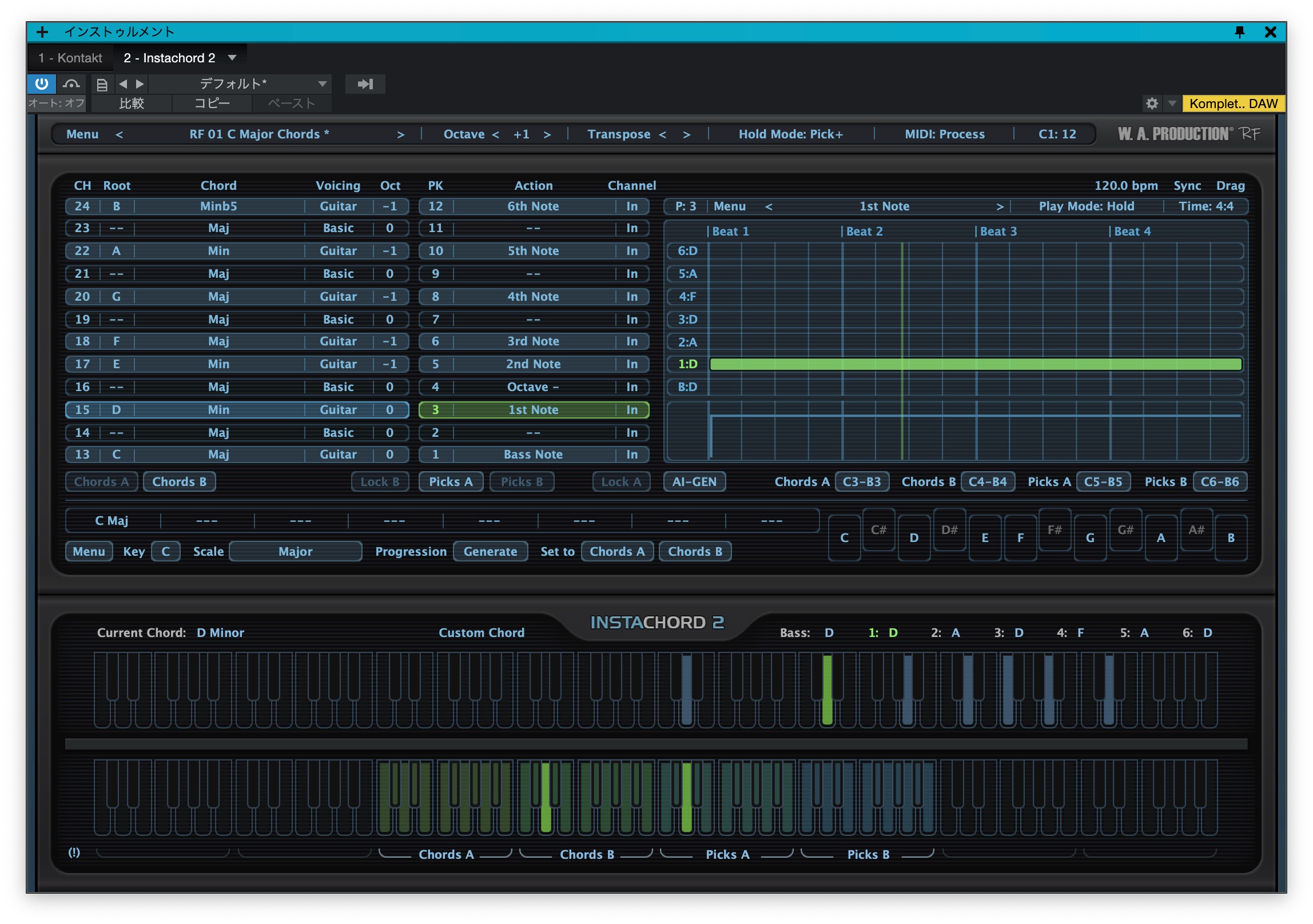Viewport: 1313px width, 924px height.
Task: Go to the previous preset arrow
Action: 123,84
